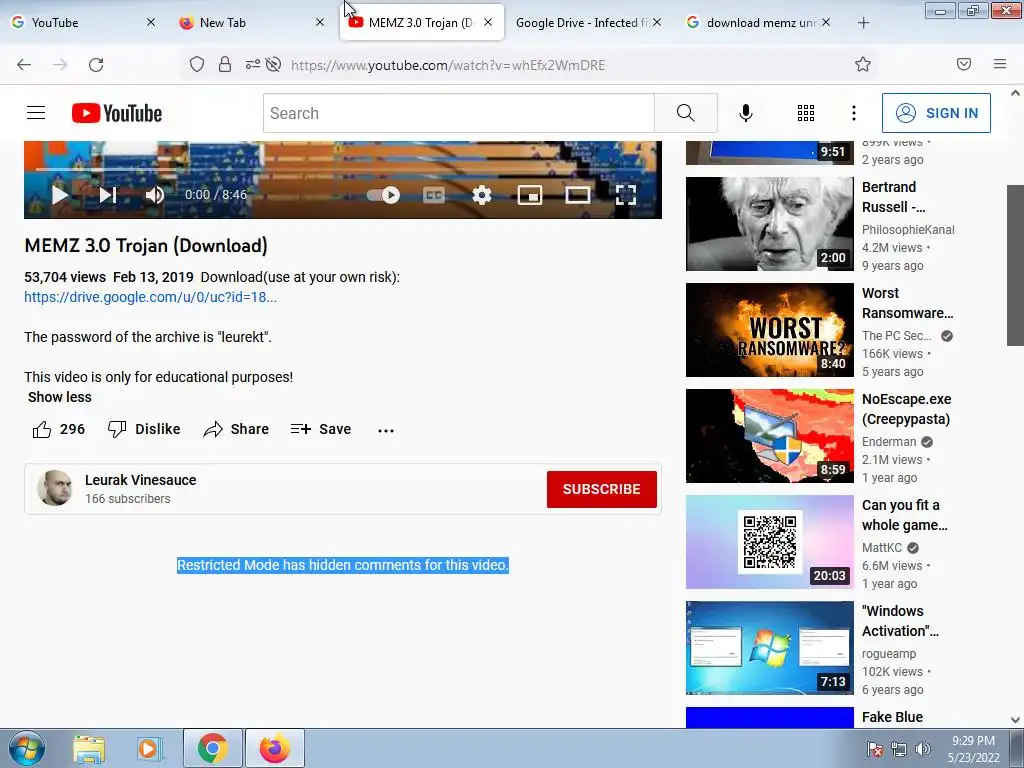Screen dimensions: 1024x768
Task: Go to the YouTube home logo
Action: pos(117,113)
